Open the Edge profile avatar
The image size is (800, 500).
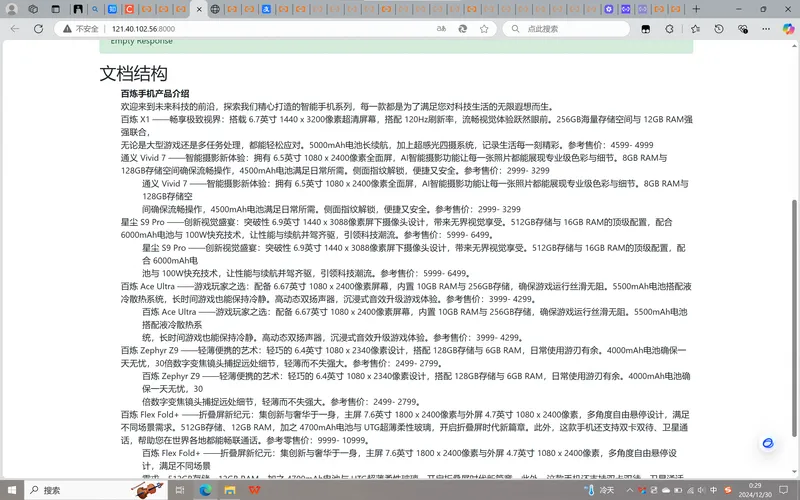coord(11,9)
